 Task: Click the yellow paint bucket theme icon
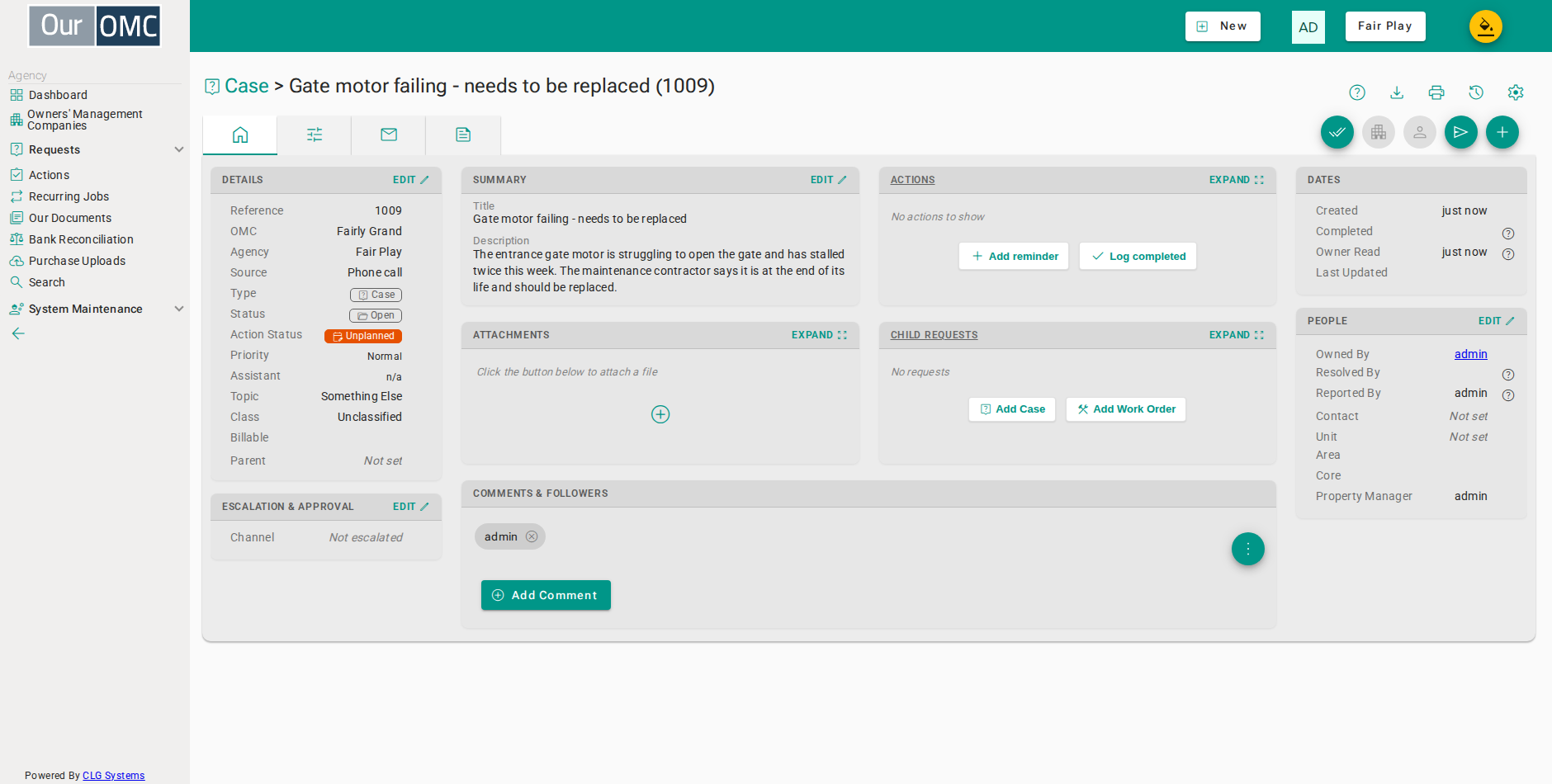[1486, 26]
